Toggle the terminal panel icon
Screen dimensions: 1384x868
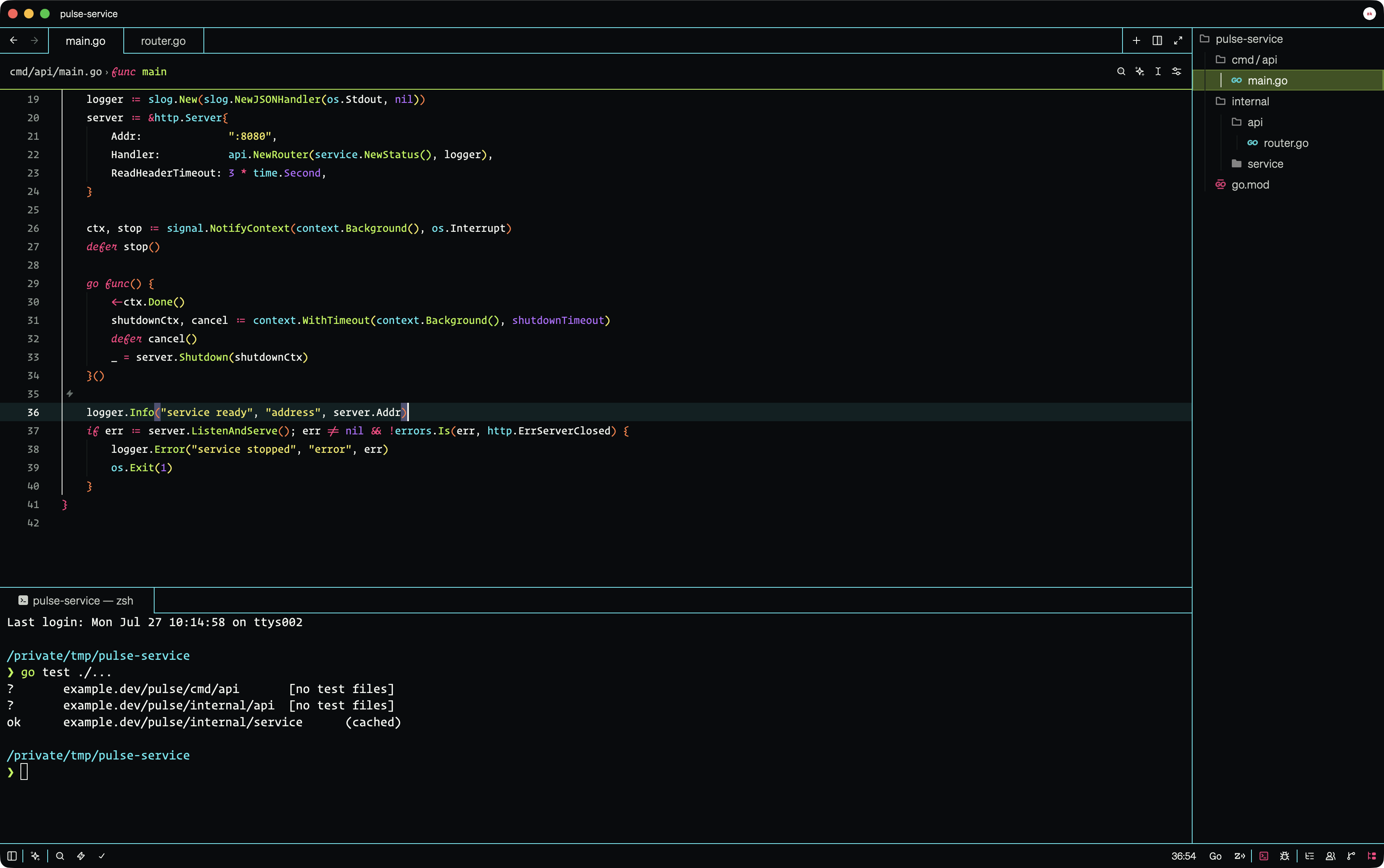(1263, 856)
